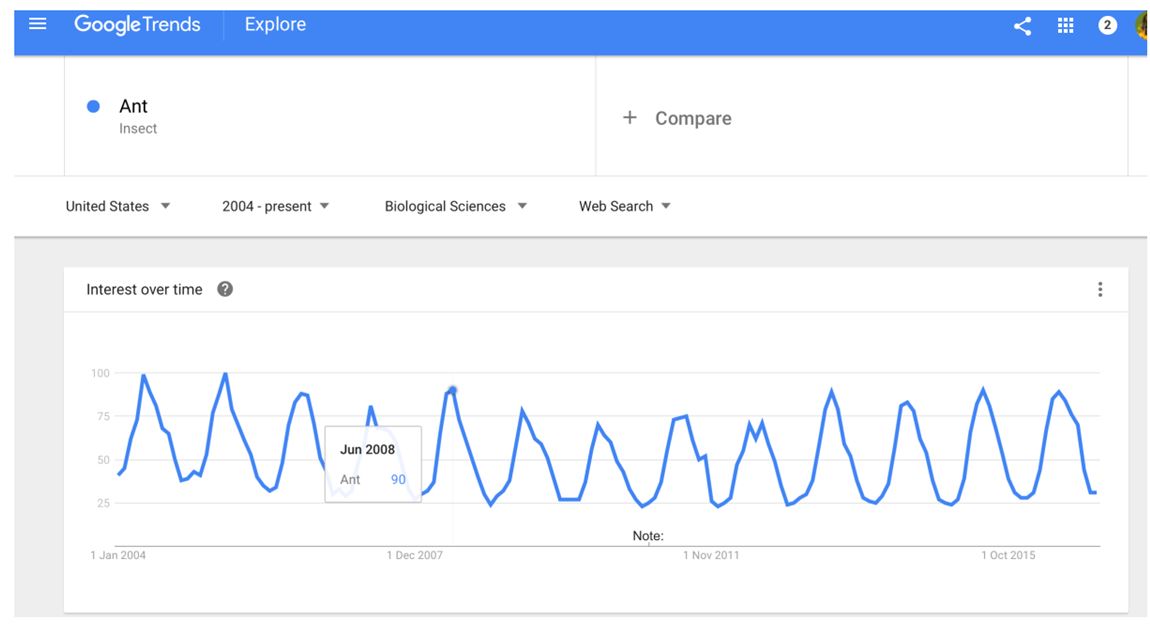Expand the Web Search type dropdown
Screen dimensions: 1150x627
625,206
